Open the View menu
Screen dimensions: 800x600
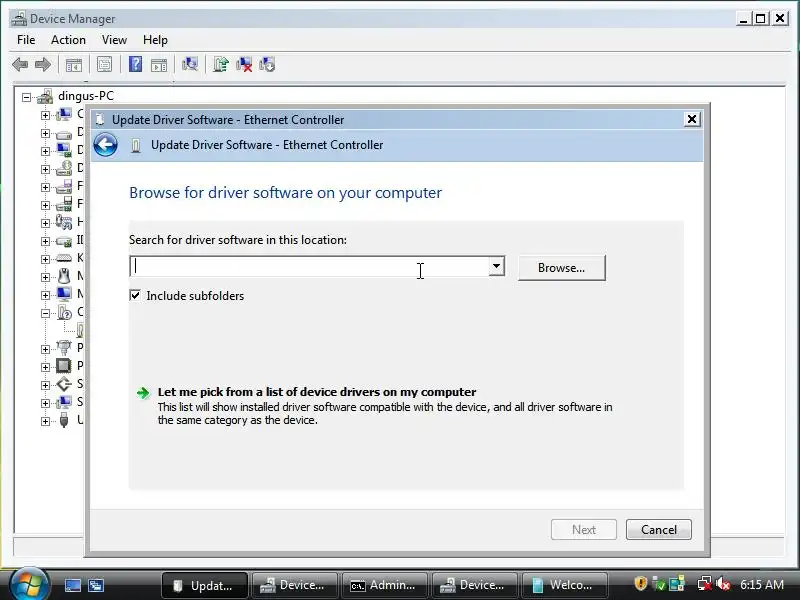click(114, 40)
